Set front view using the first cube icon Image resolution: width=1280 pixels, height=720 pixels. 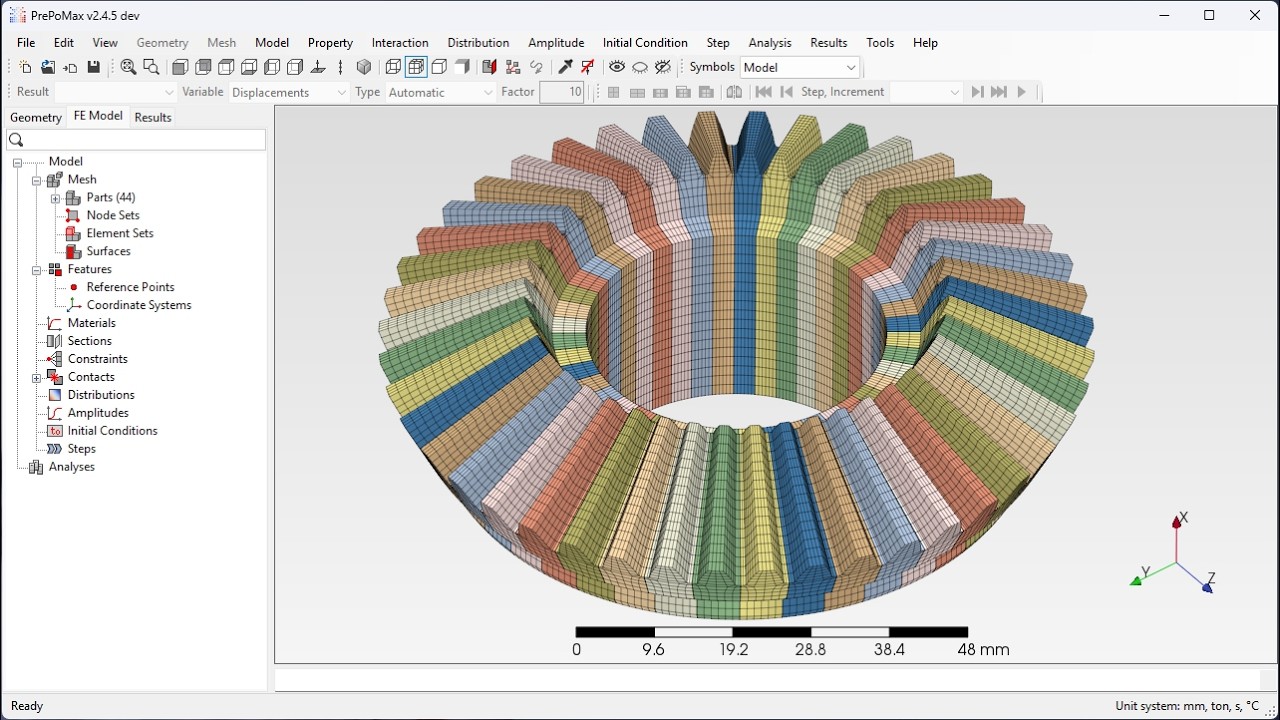(x=180, y=67)
